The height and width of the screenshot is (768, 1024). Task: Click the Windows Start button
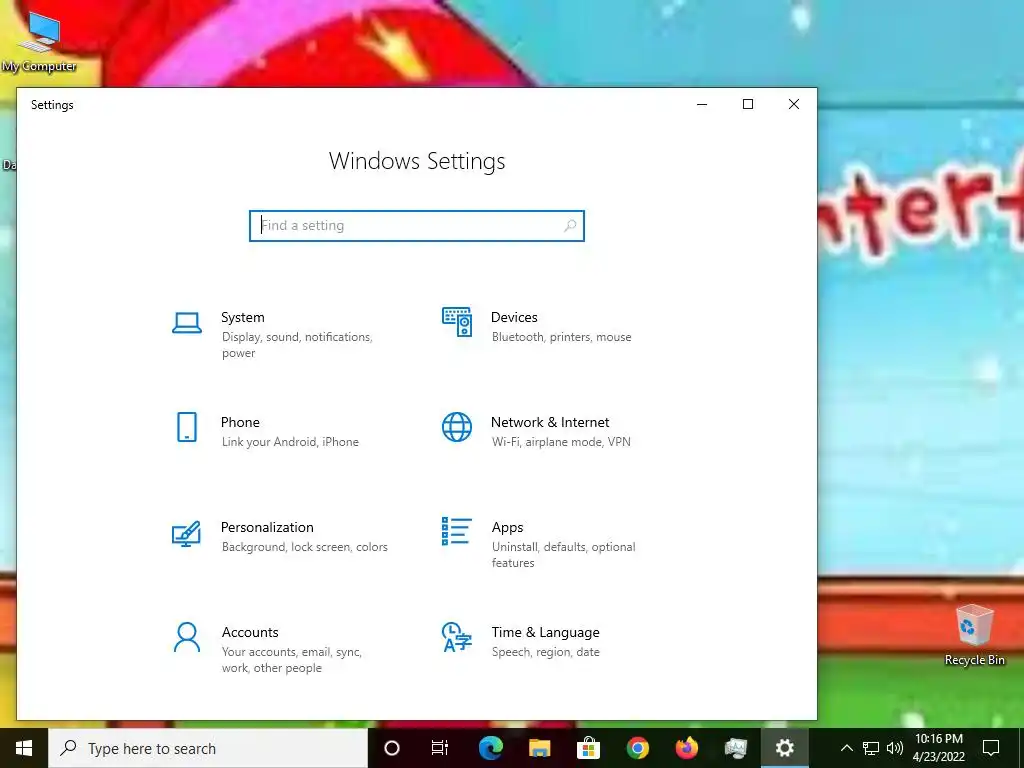24,748
